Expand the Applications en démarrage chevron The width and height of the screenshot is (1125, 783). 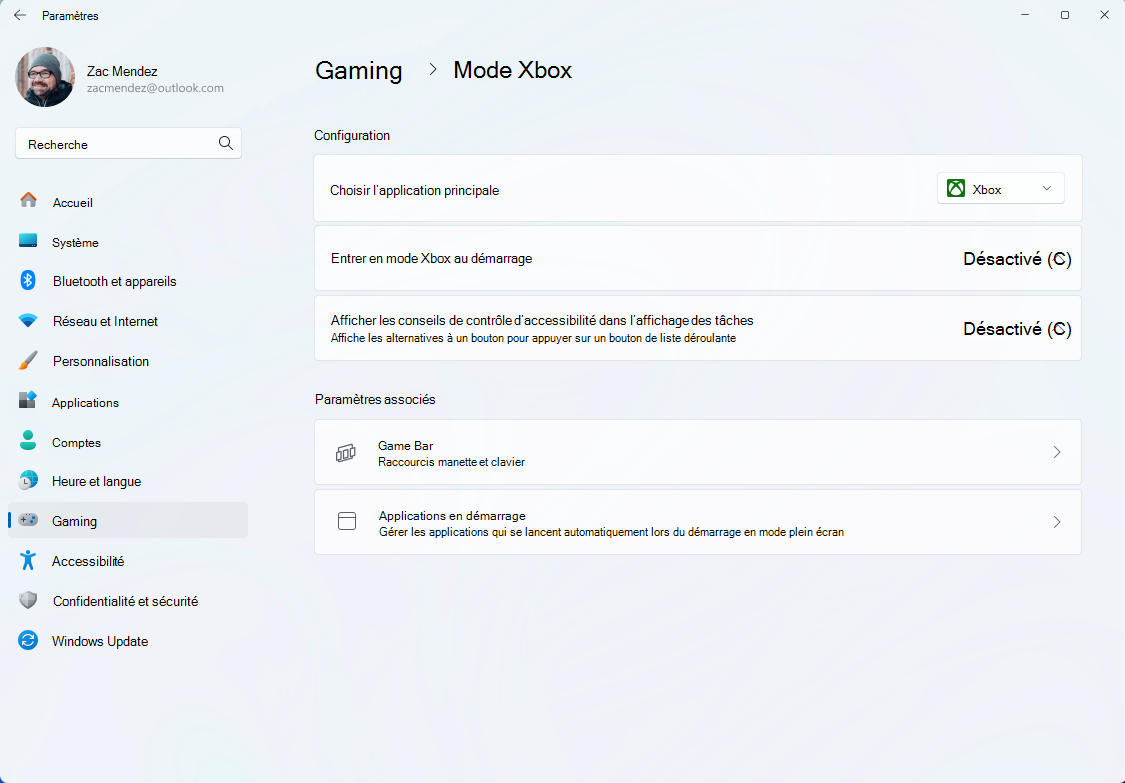[1057, 522]
